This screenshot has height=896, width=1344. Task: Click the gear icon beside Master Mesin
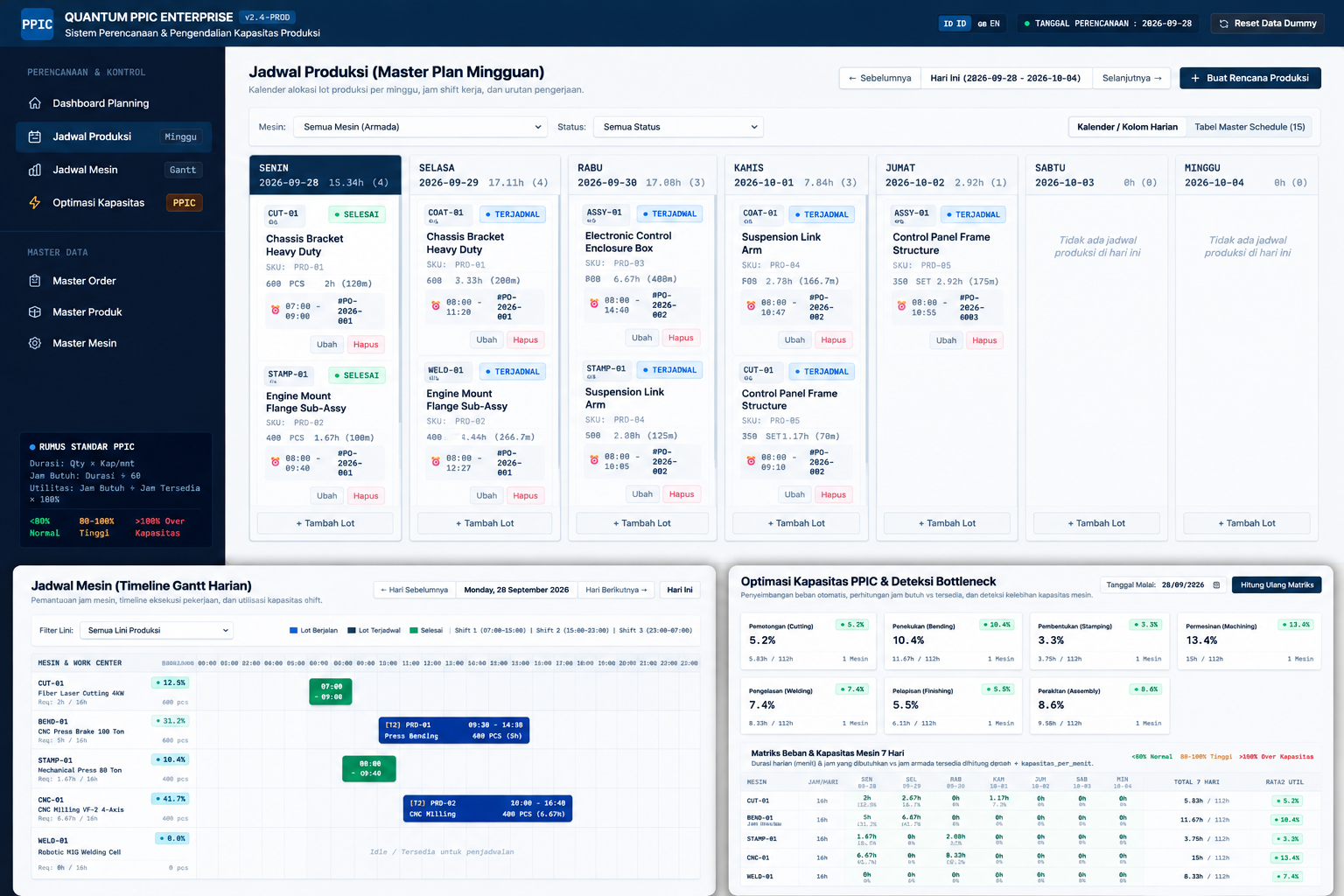coord(35,343)
